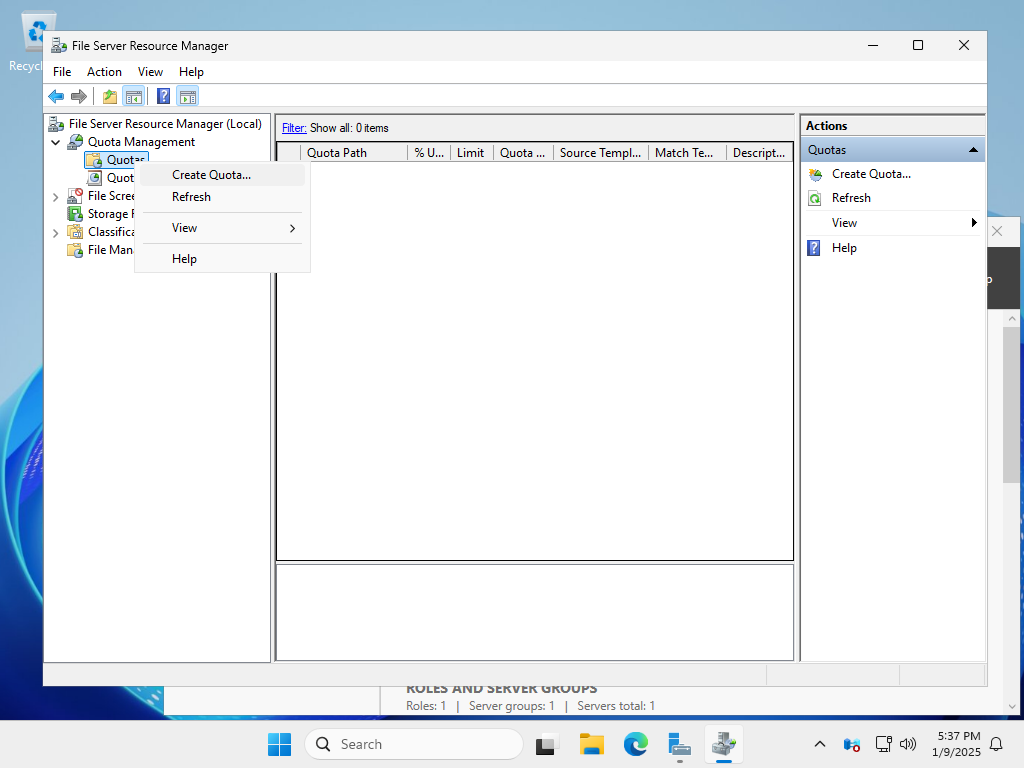Switch to Server Manager on the taskbar

[679, 744]
